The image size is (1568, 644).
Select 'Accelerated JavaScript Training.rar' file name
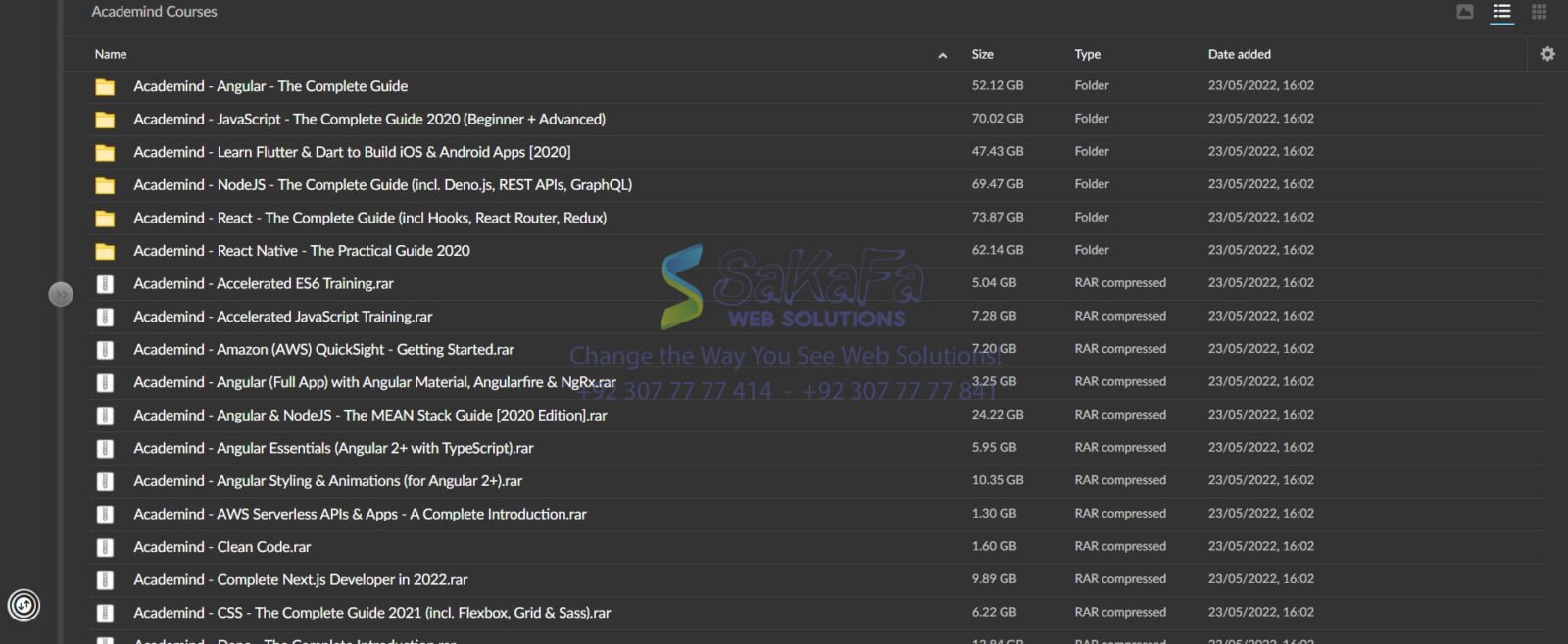pos(282,317)
